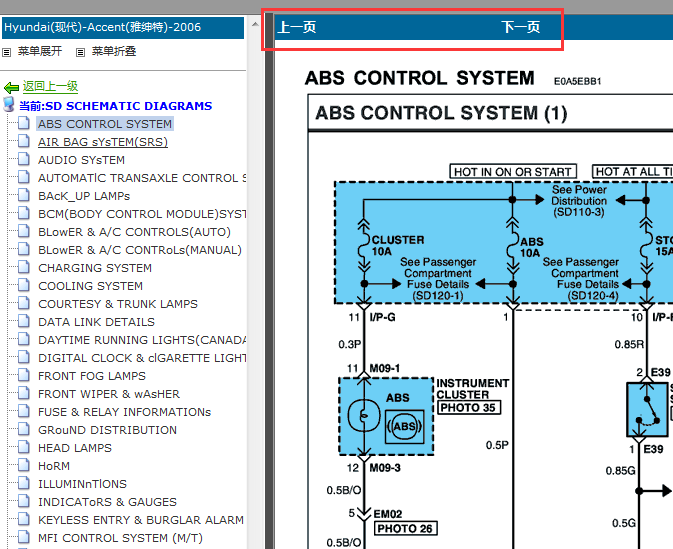Click page icon beside GRouND DISTRIBUTION
This screenshot has width=673, height=549.
click(x=24, y=430)
